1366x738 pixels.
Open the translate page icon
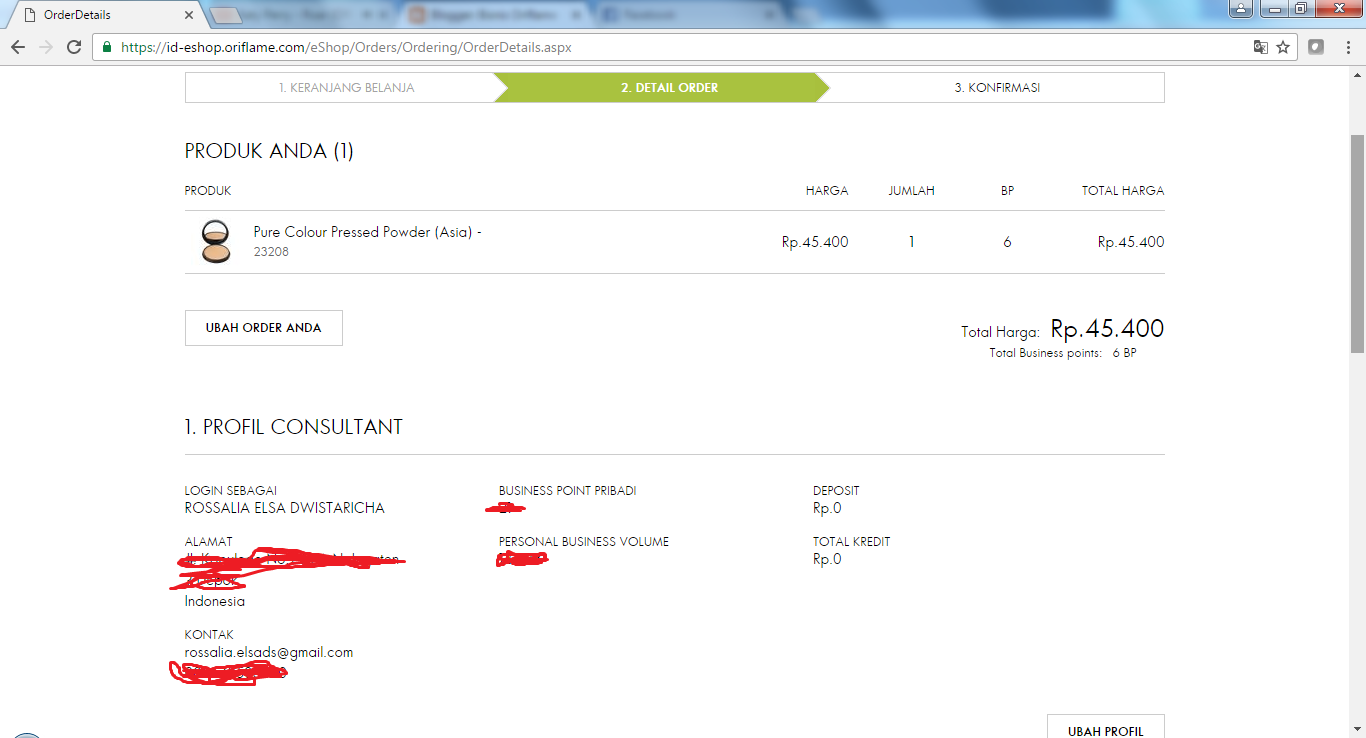[x=1261, y=47]
